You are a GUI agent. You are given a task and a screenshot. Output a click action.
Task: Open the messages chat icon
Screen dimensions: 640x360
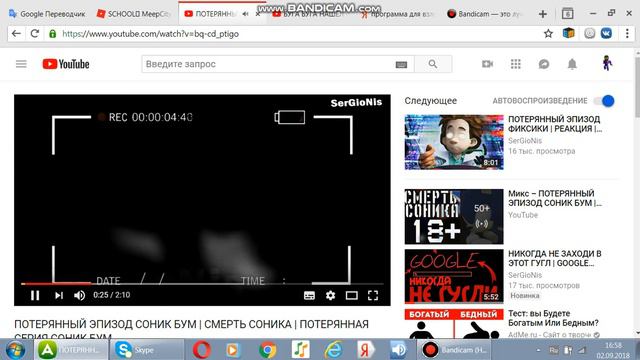pos(544,64)
